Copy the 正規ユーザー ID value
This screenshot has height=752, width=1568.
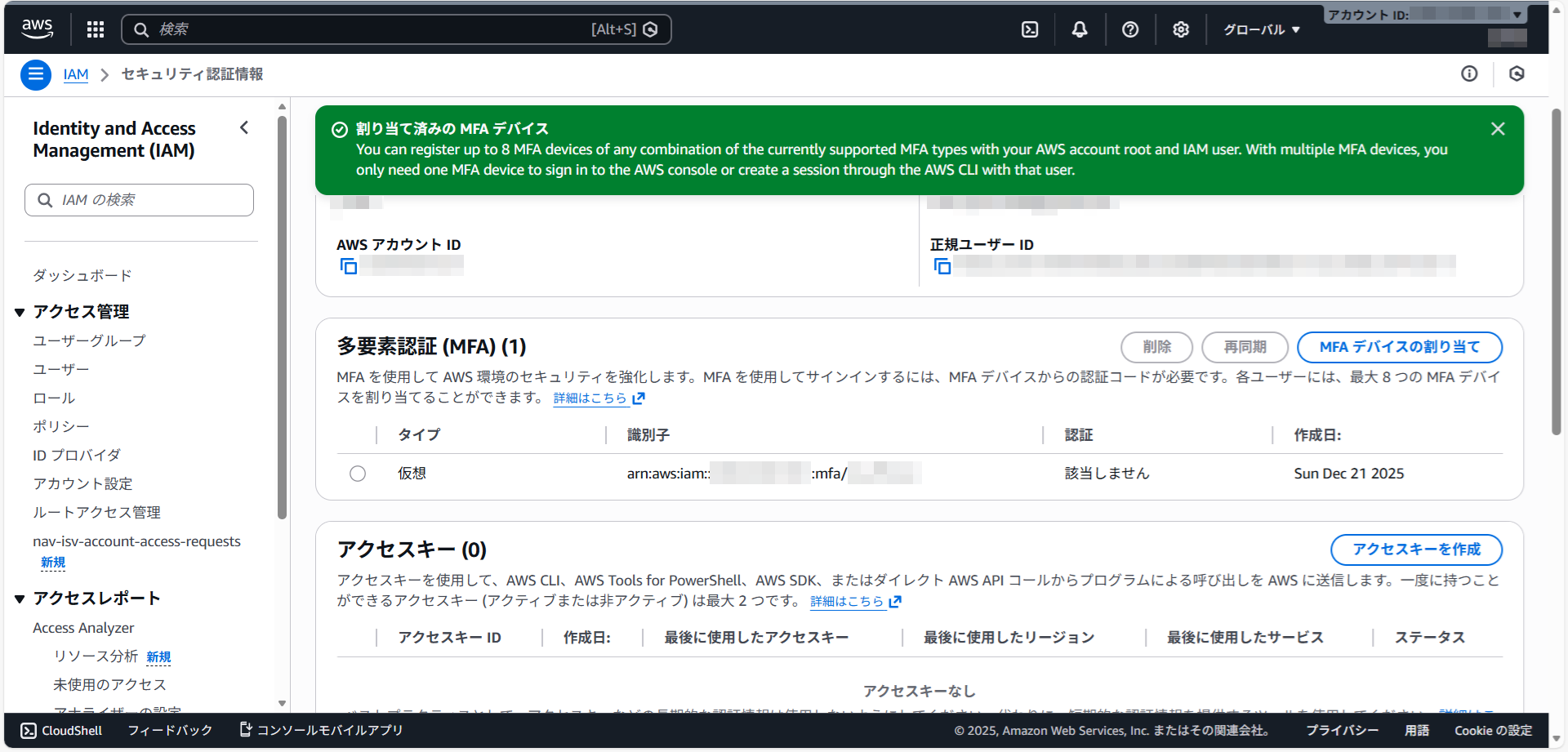coord(942,266)
